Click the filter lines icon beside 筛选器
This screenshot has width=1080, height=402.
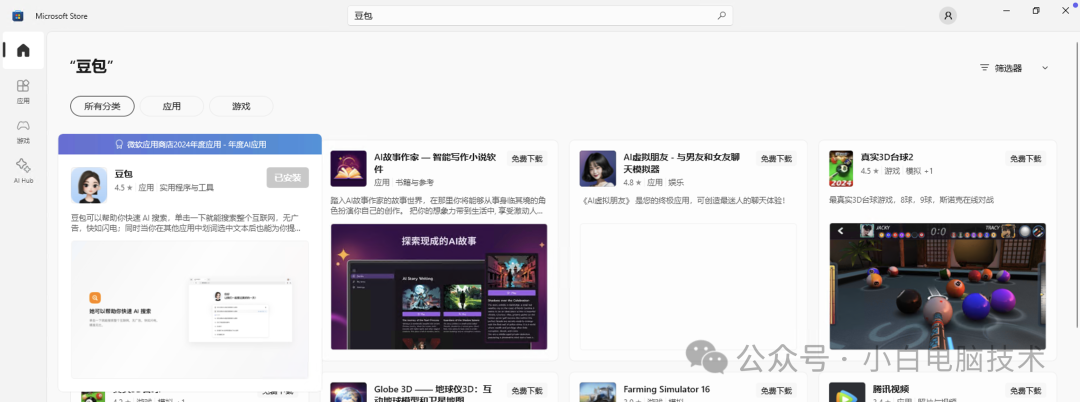coord(984,67)
